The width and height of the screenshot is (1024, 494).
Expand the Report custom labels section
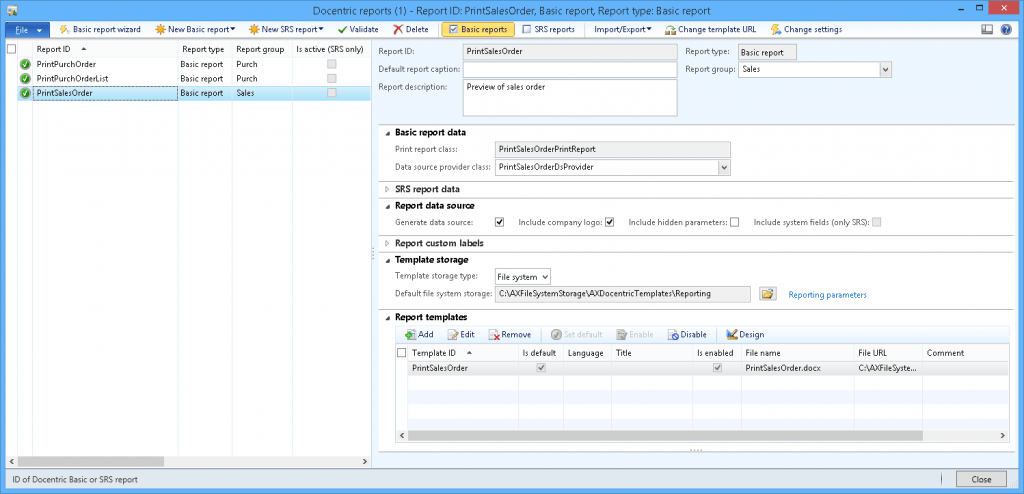pyautogui.click(x=387, y=243)
